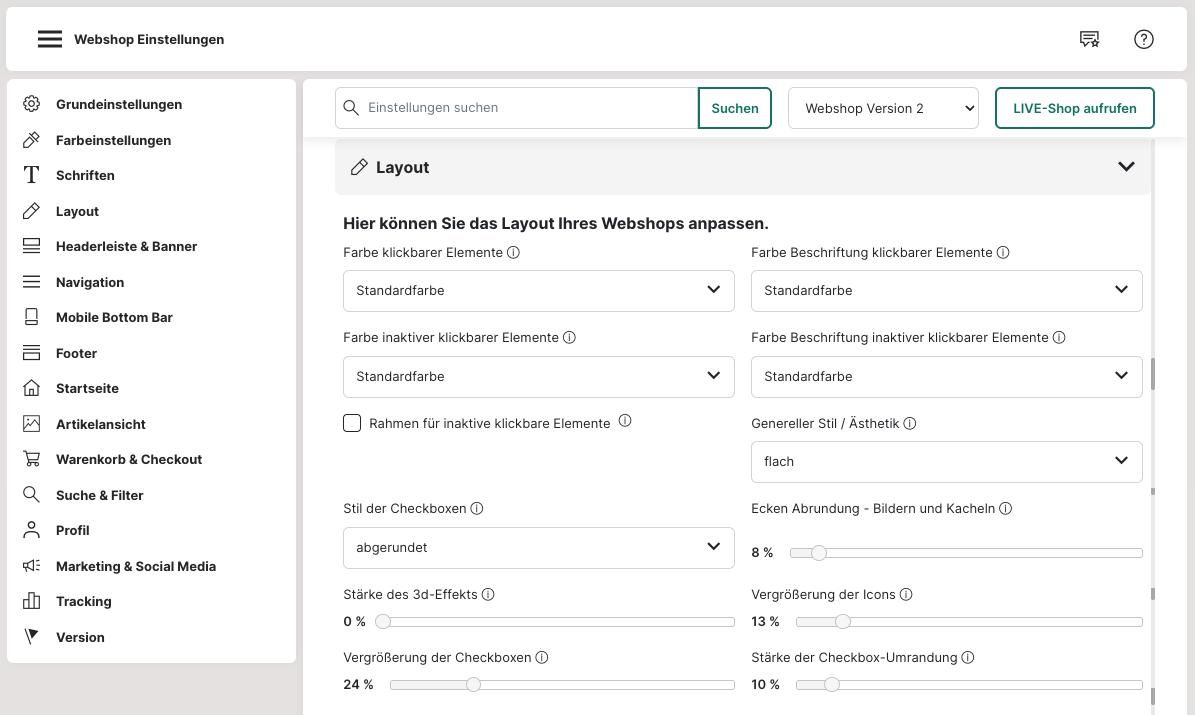This screenshot has width=1195, height=715.
Task: Click the Marketing & Social Media megaphone icon
Action: (x=32, y=566)
